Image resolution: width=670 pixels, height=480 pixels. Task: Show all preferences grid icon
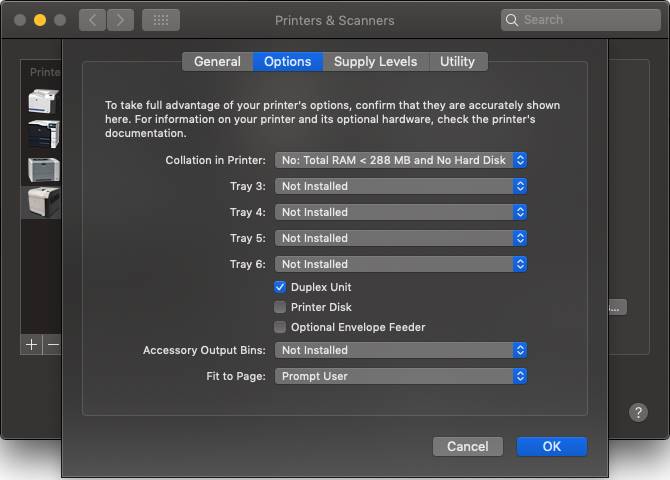point(160,20)
